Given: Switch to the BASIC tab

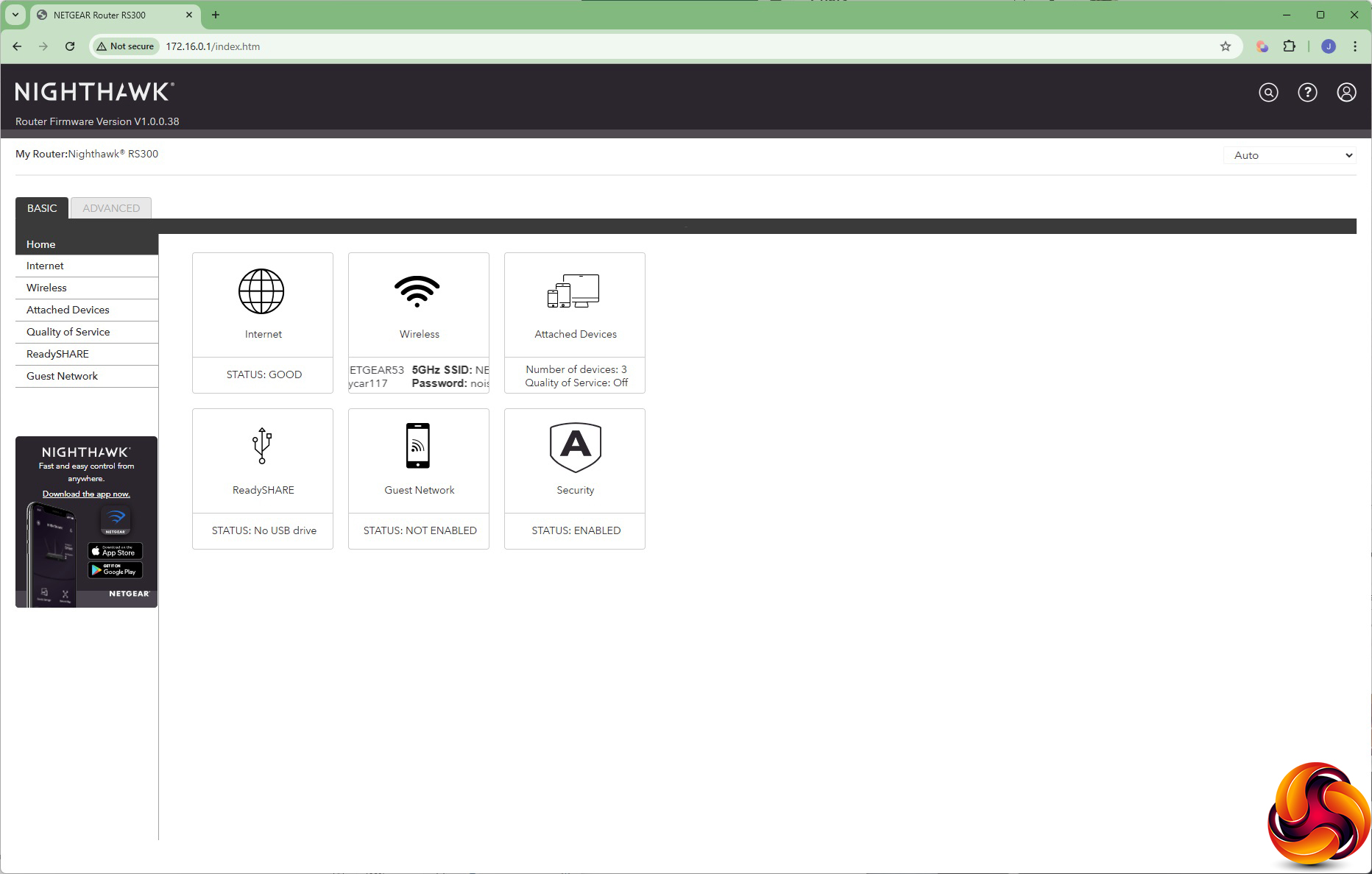Looking at the screenshot, I should pos(42,208).
